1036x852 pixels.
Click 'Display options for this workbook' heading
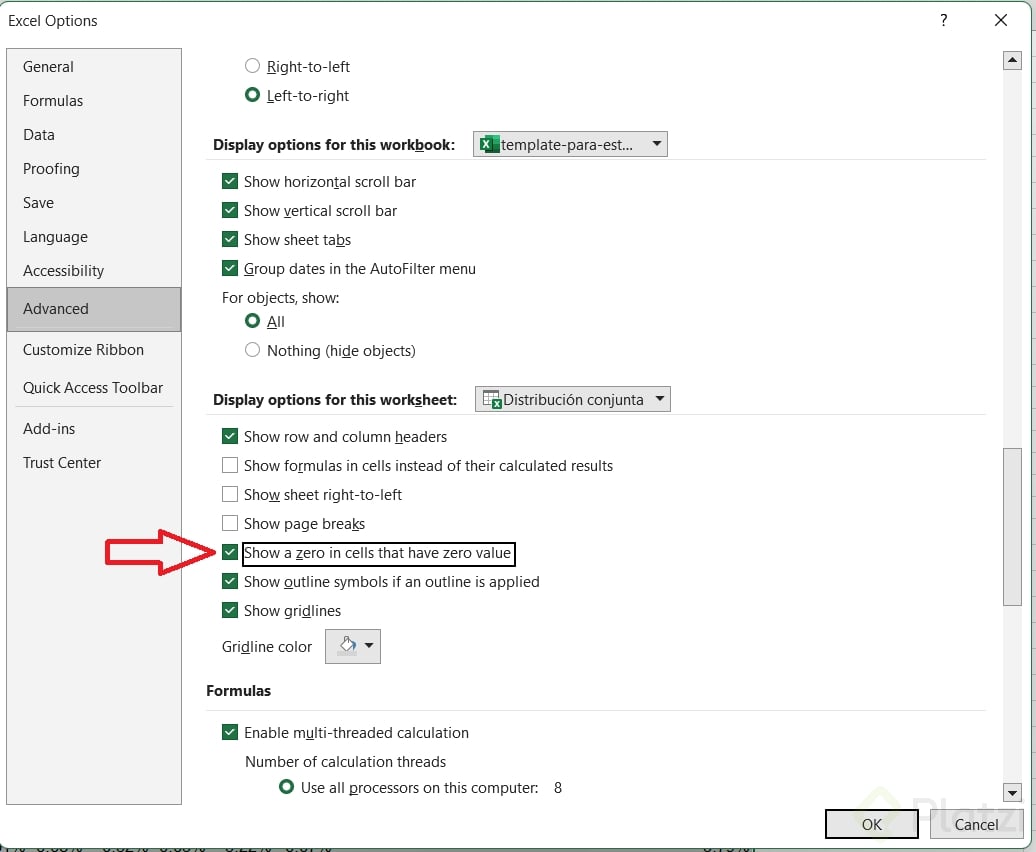[334, 145]
